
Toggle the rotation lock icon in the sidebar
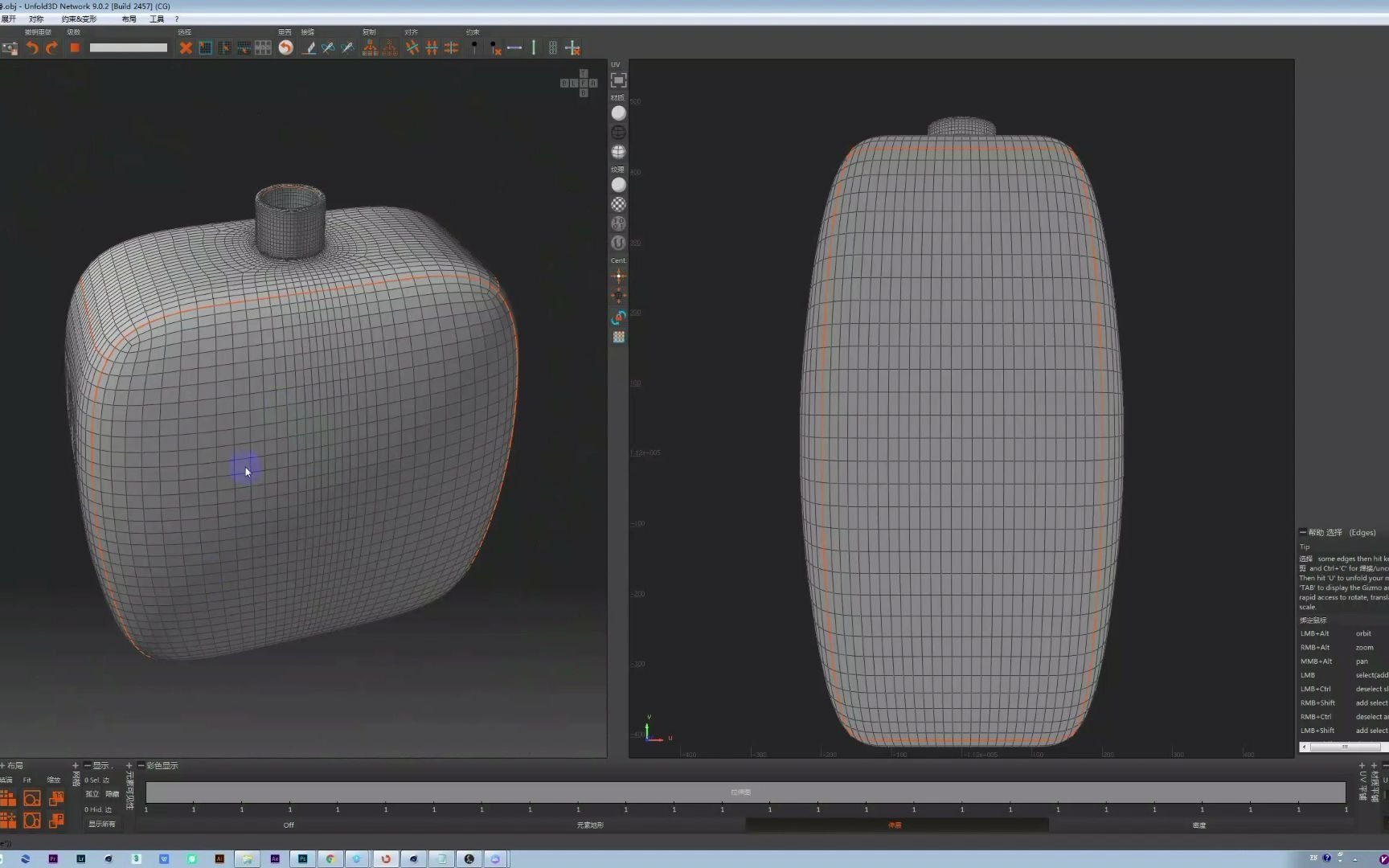[x=619, y=317]
